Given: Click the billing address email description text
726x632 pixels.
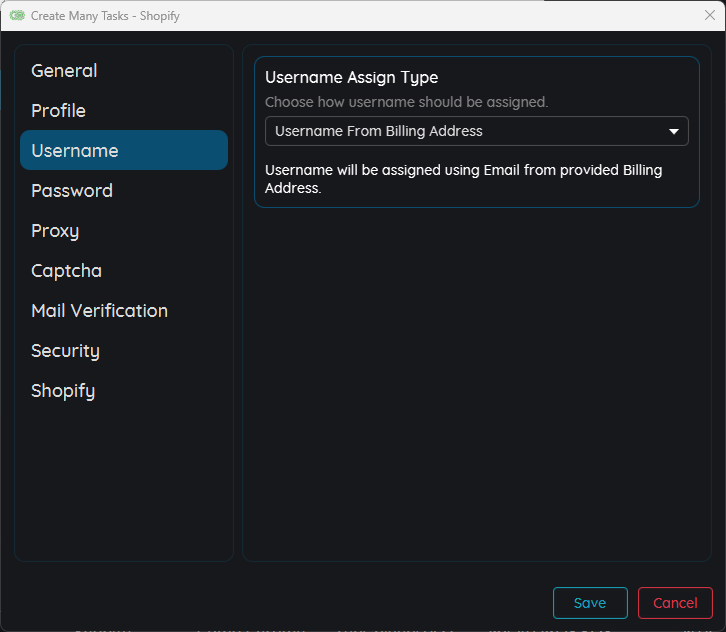Looking at the screenshot, I should (463, 179).
